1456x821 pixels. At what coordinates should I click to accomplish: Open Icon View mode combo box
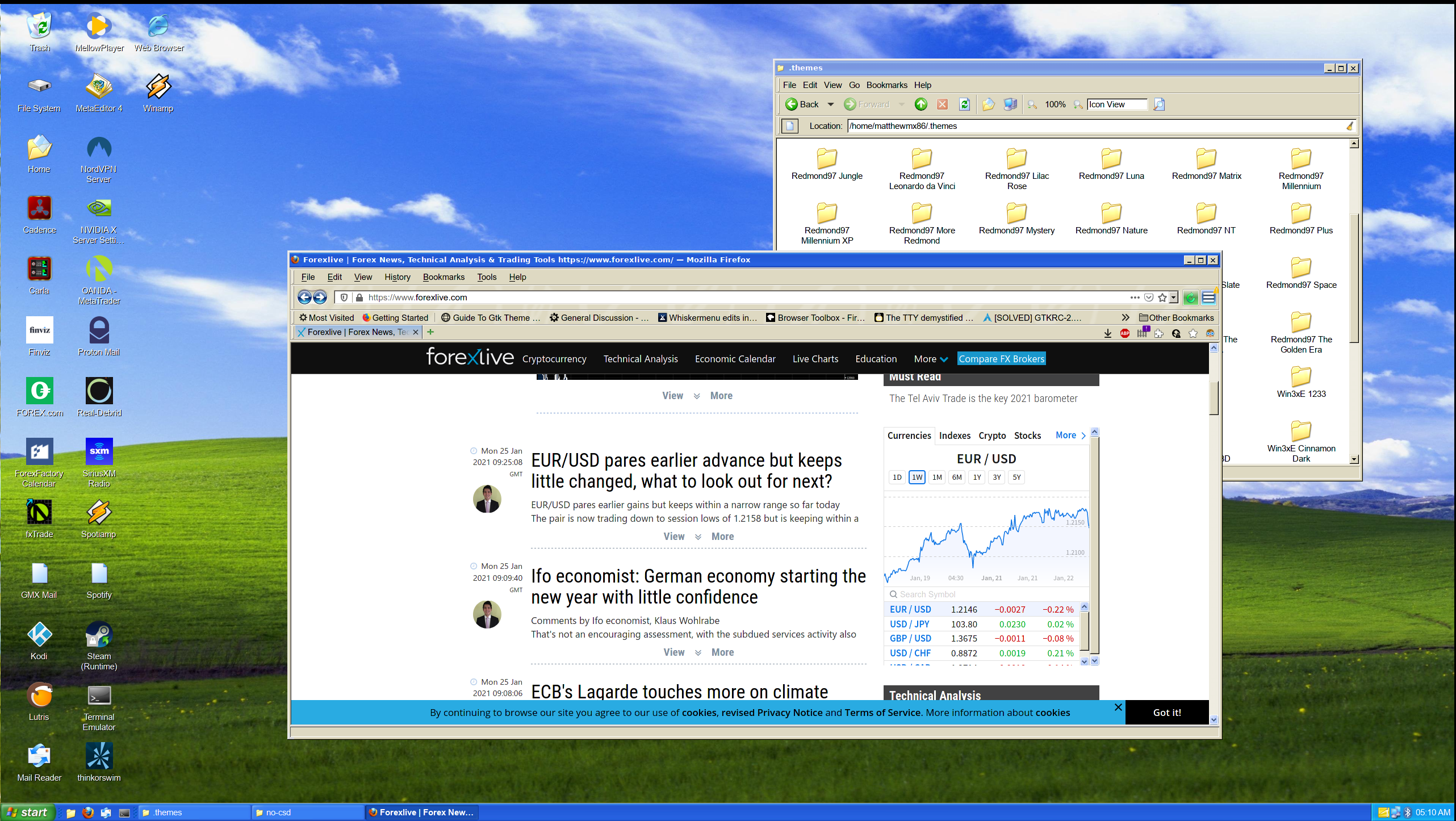coord(1117,104)
